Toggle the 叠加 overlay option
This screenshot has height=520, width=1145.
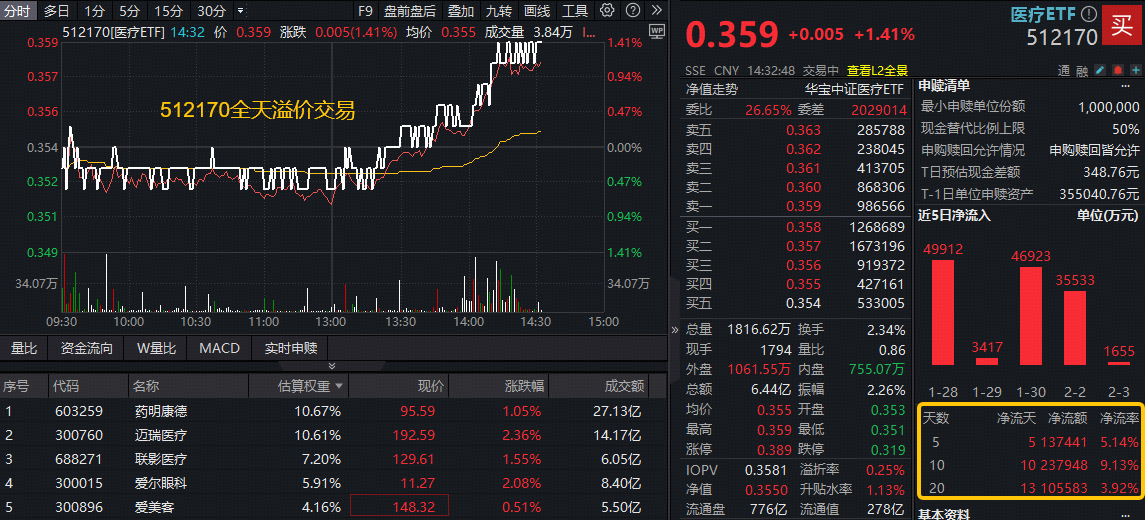[x=460, y=11]
